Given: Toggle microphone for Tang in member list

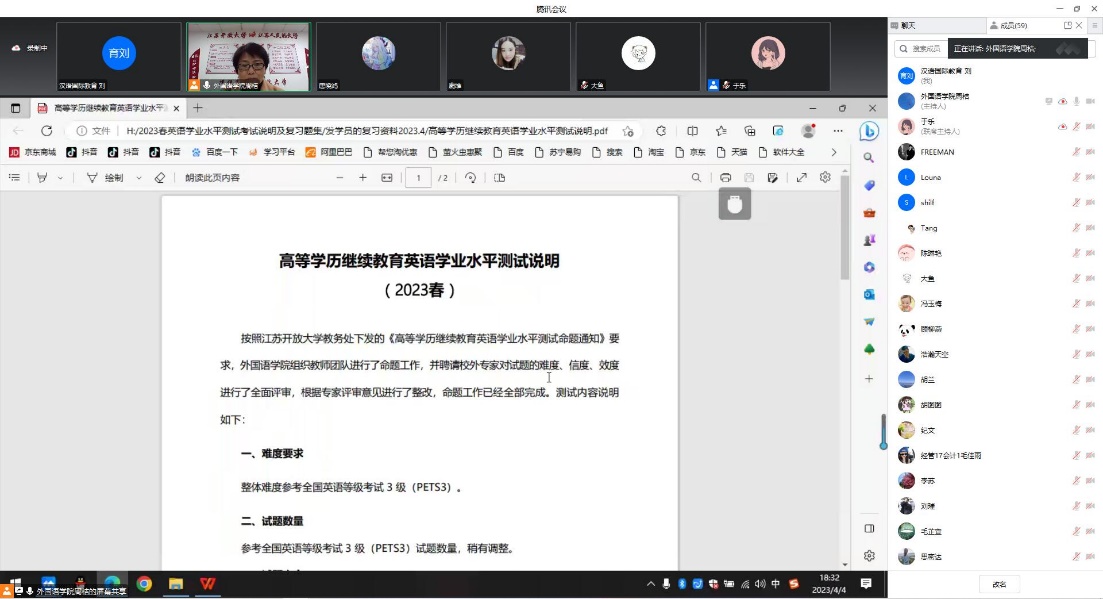Looking at the screenshot, I should pyautogui.click(x=1076, y=228).
